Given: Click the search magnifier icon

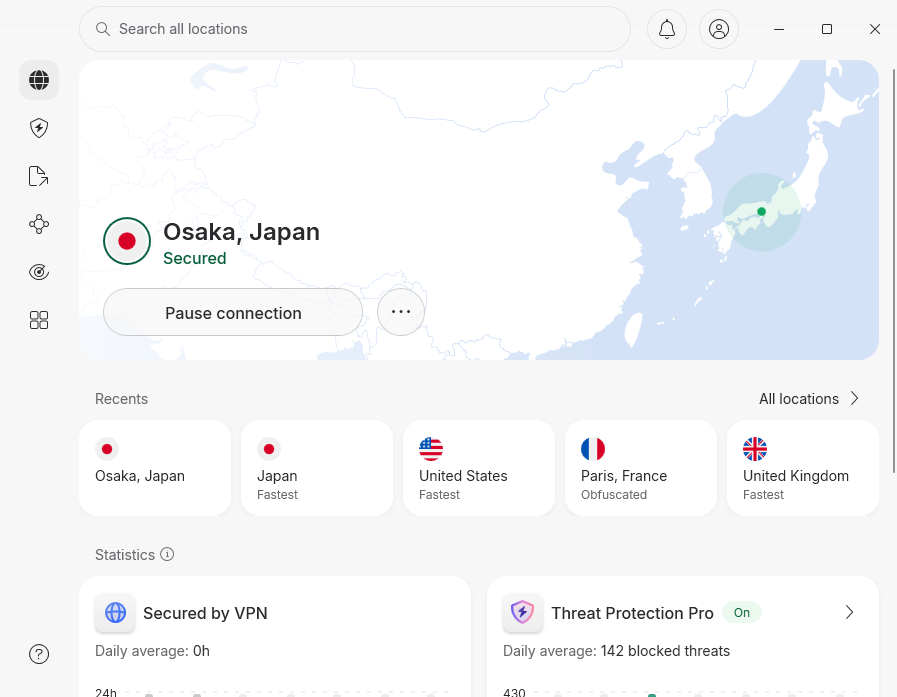Looking at the screenshot, I should click(x=103, y=29).
